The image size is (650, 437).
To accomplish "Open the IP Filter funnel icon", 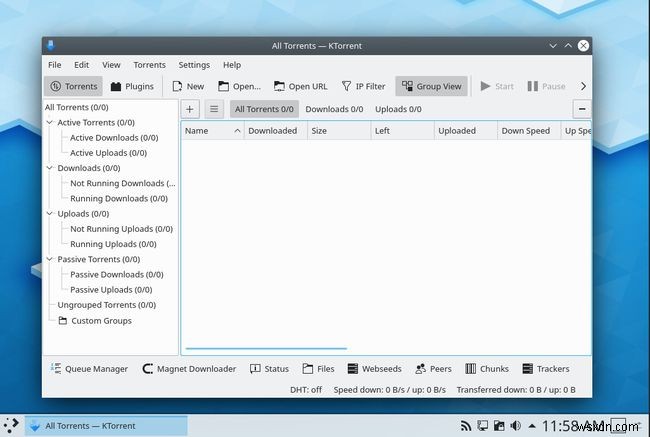I will (x=346, y=86).
